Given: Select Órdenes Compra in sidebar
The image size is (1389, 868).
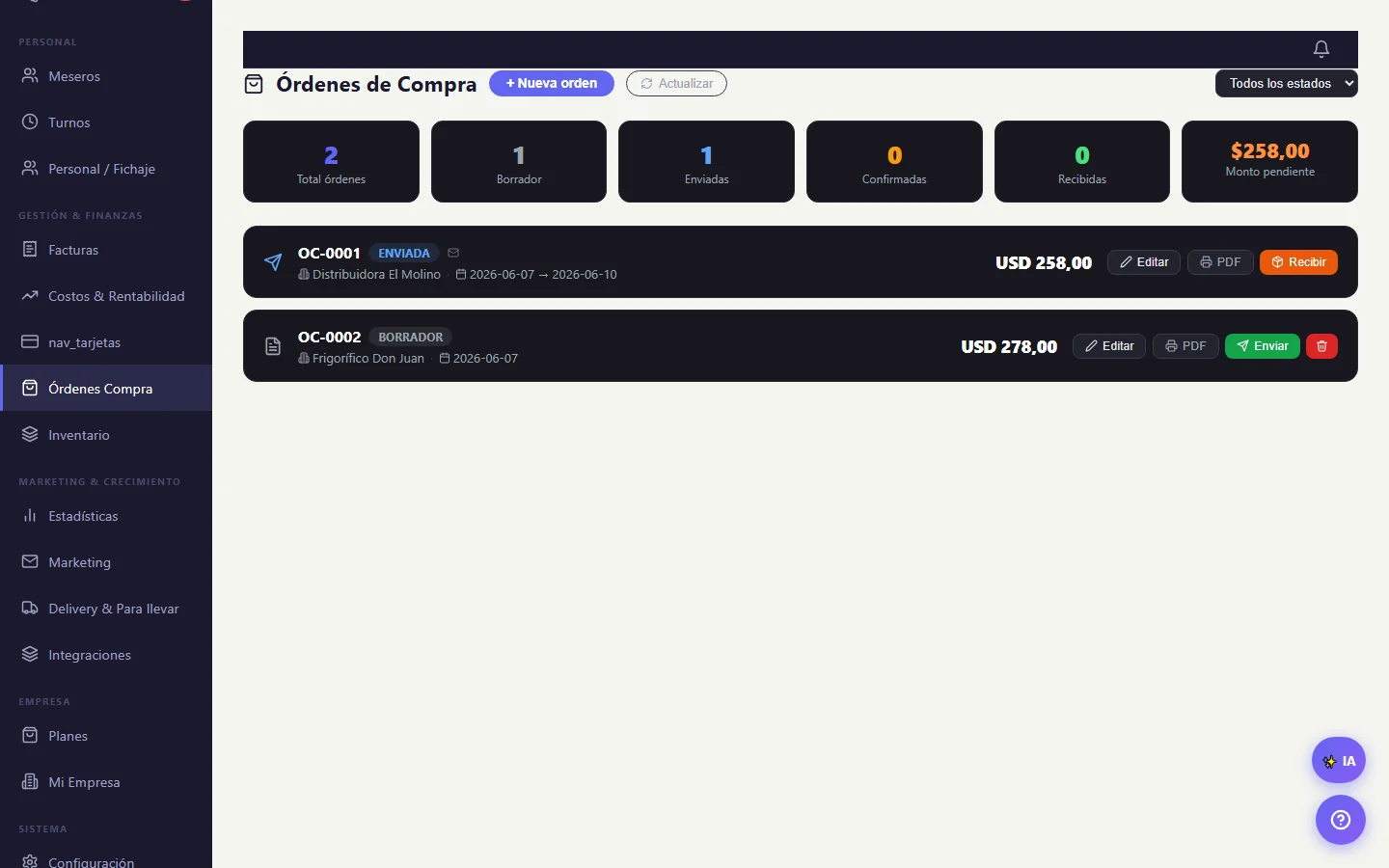Looking at the screenshot, I should click(106, 389).
